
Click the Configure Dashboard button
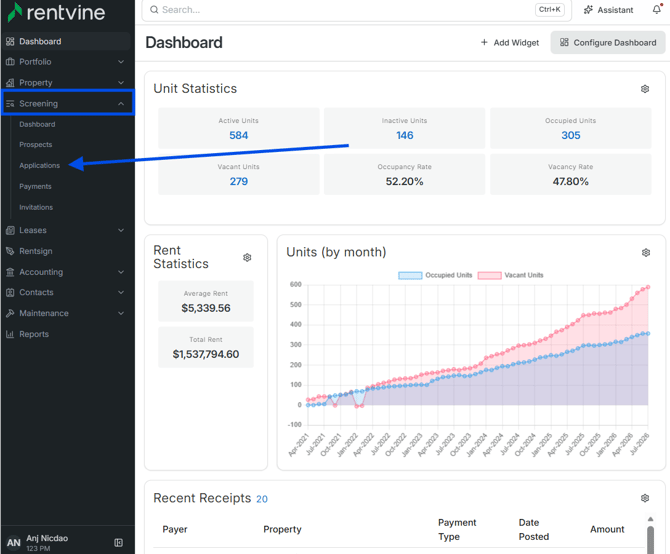pyautogui.click(x=608, y=43)
